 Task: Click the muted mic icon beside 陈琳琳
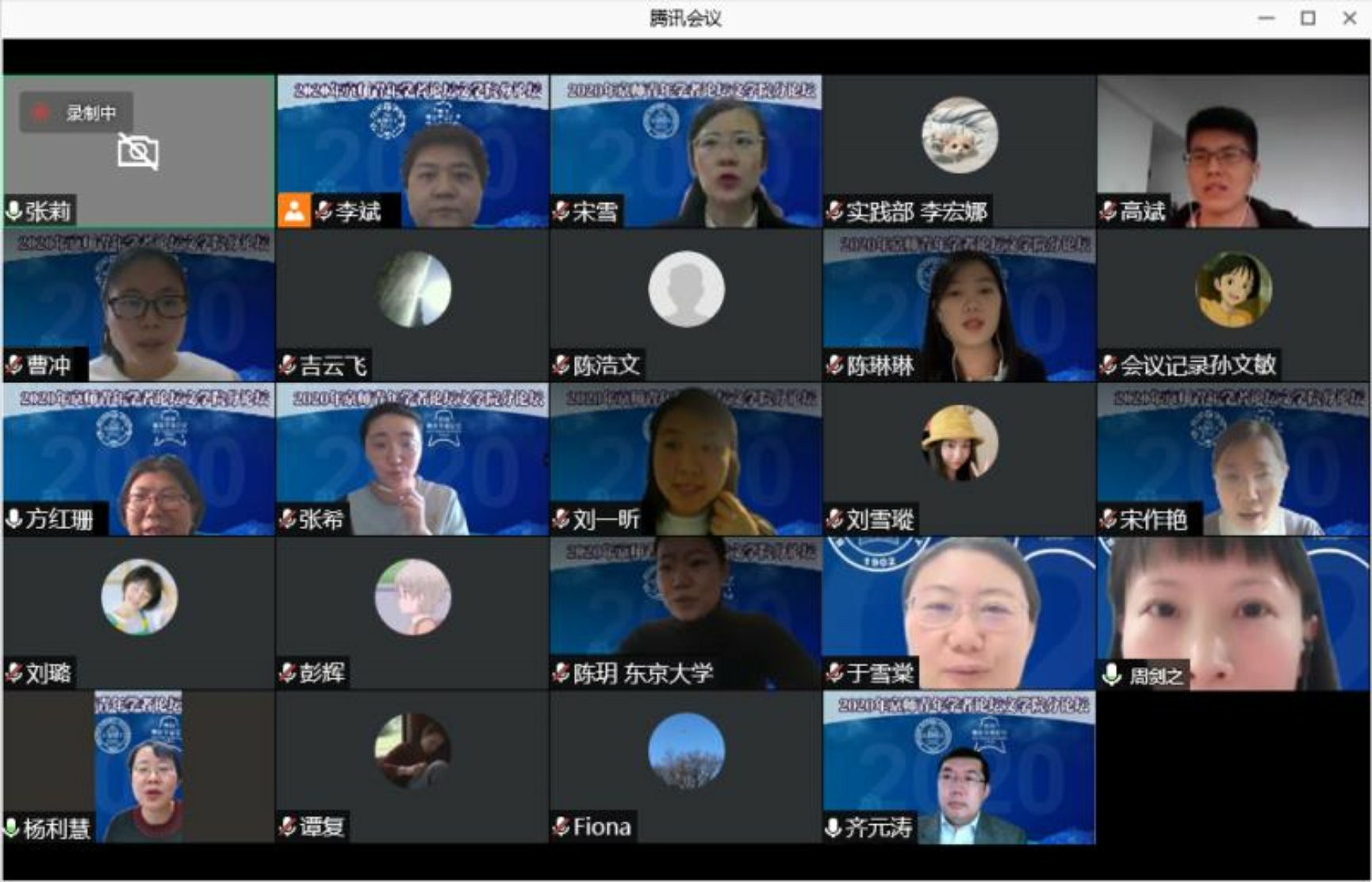coord(834,365)
